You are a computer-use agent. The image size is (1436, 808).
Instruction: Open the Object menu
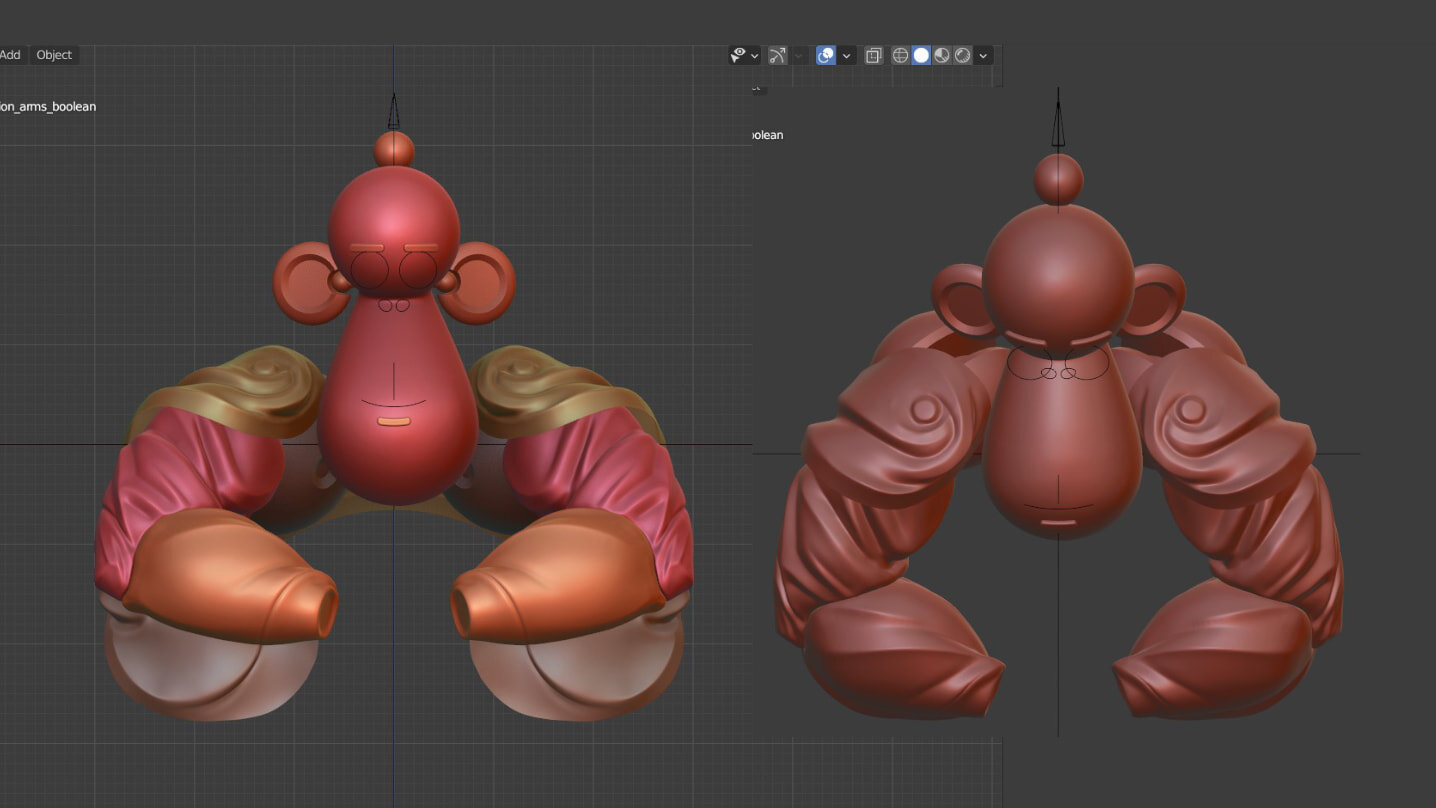54,55
